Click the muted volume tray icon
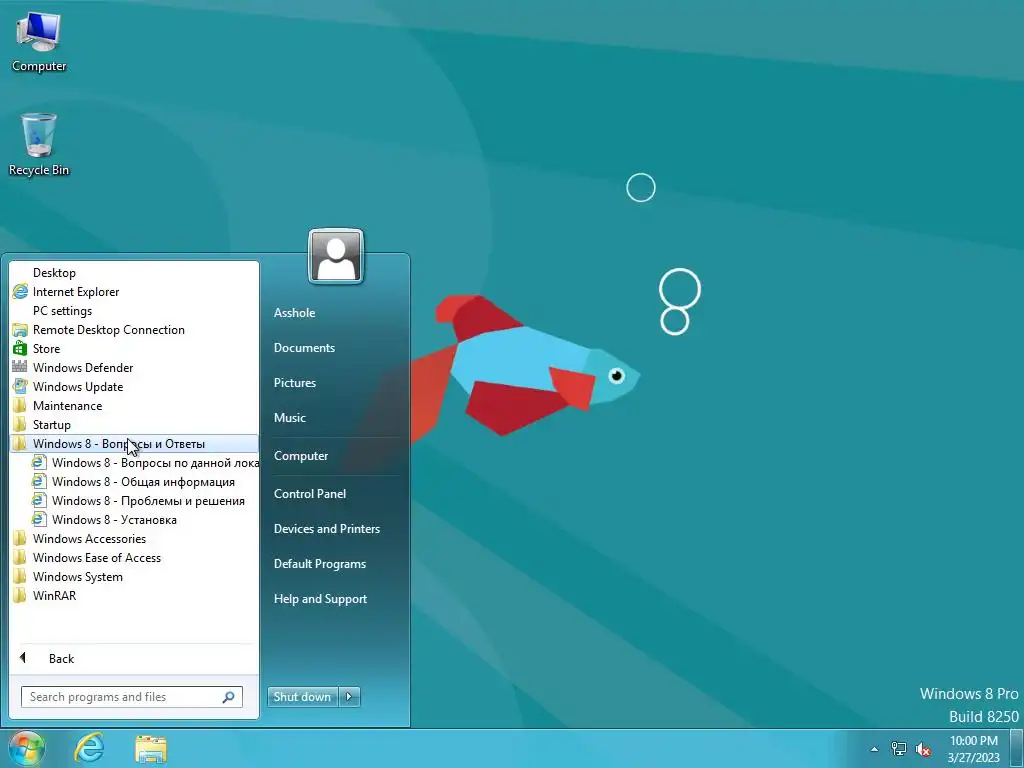 click(923, 749)
